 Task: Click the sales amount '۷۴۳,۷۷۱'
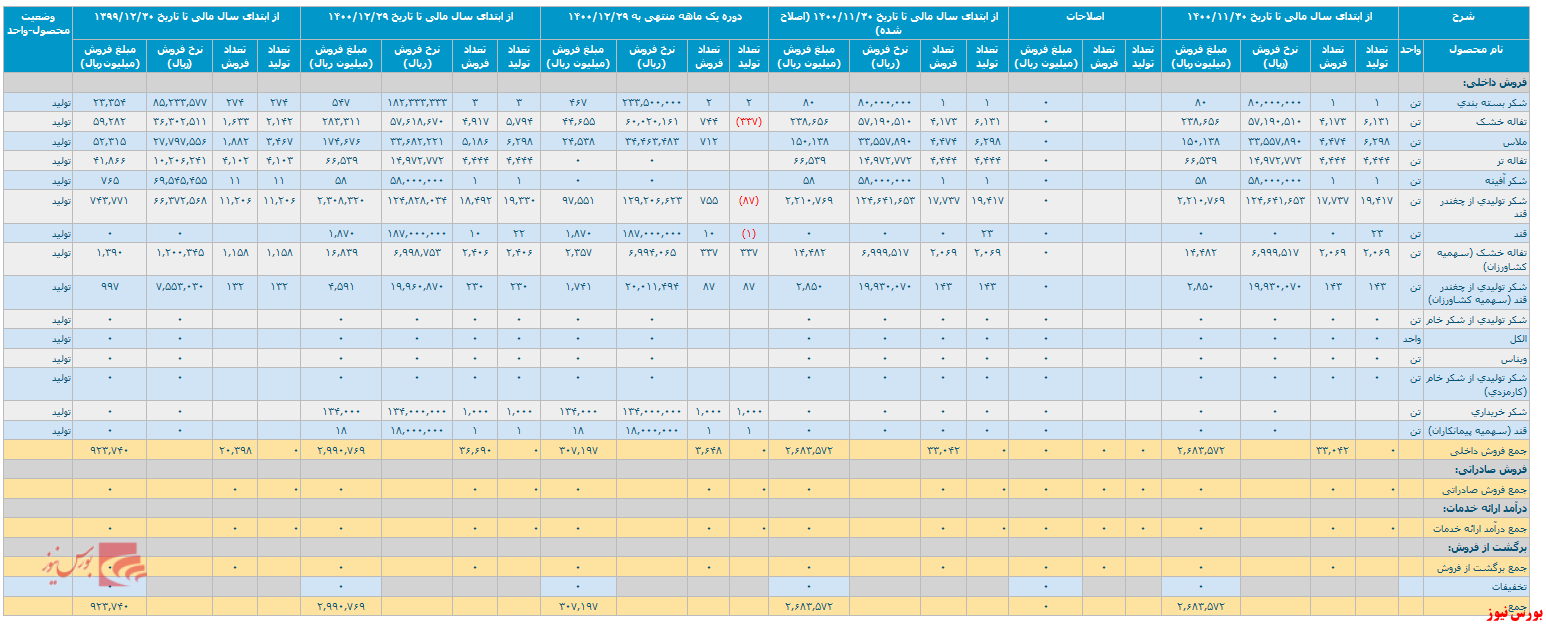(109, 198)
